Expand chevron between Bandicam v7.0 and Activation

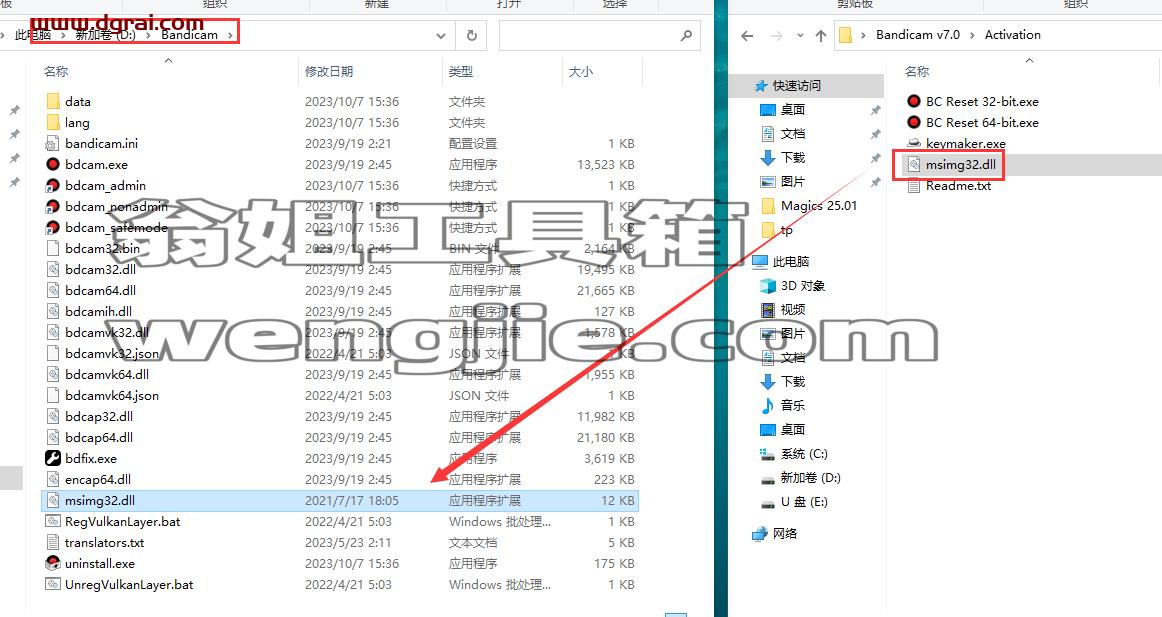[x=972, y=35]
